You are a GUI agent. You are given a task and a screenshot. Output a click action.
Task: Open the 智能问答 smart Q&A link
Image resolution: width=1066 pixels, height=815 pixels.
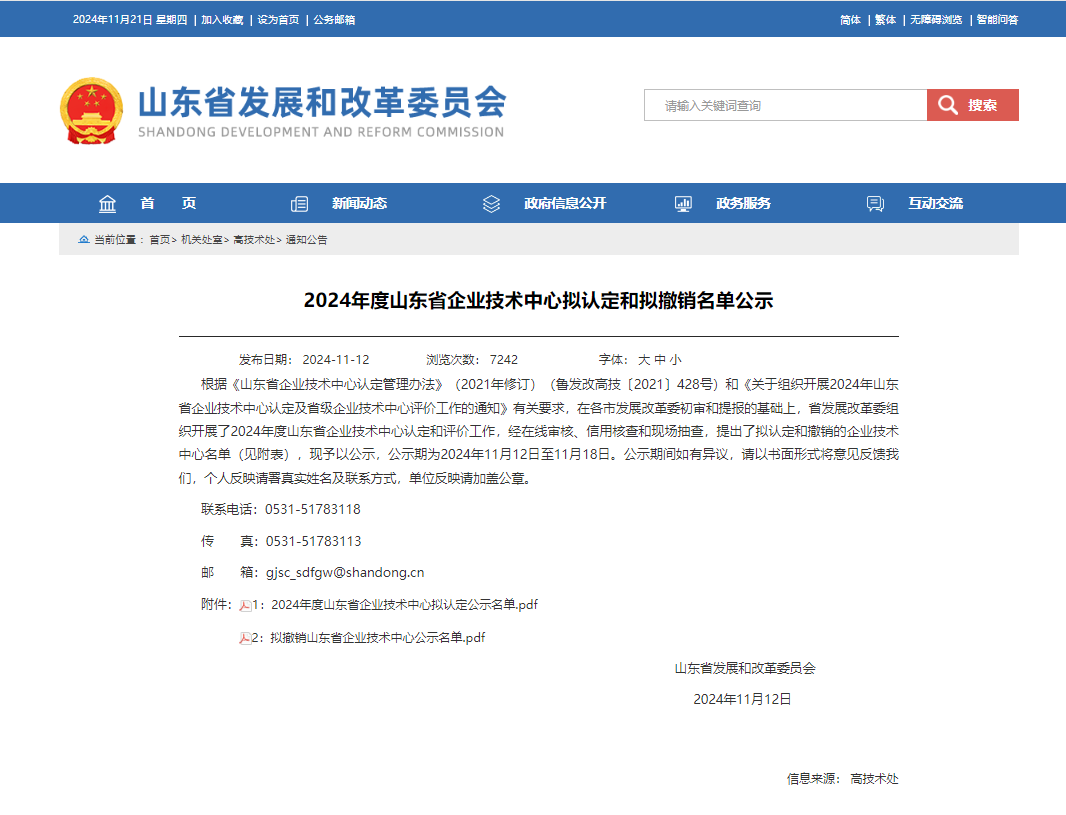[x=997, y=20]
